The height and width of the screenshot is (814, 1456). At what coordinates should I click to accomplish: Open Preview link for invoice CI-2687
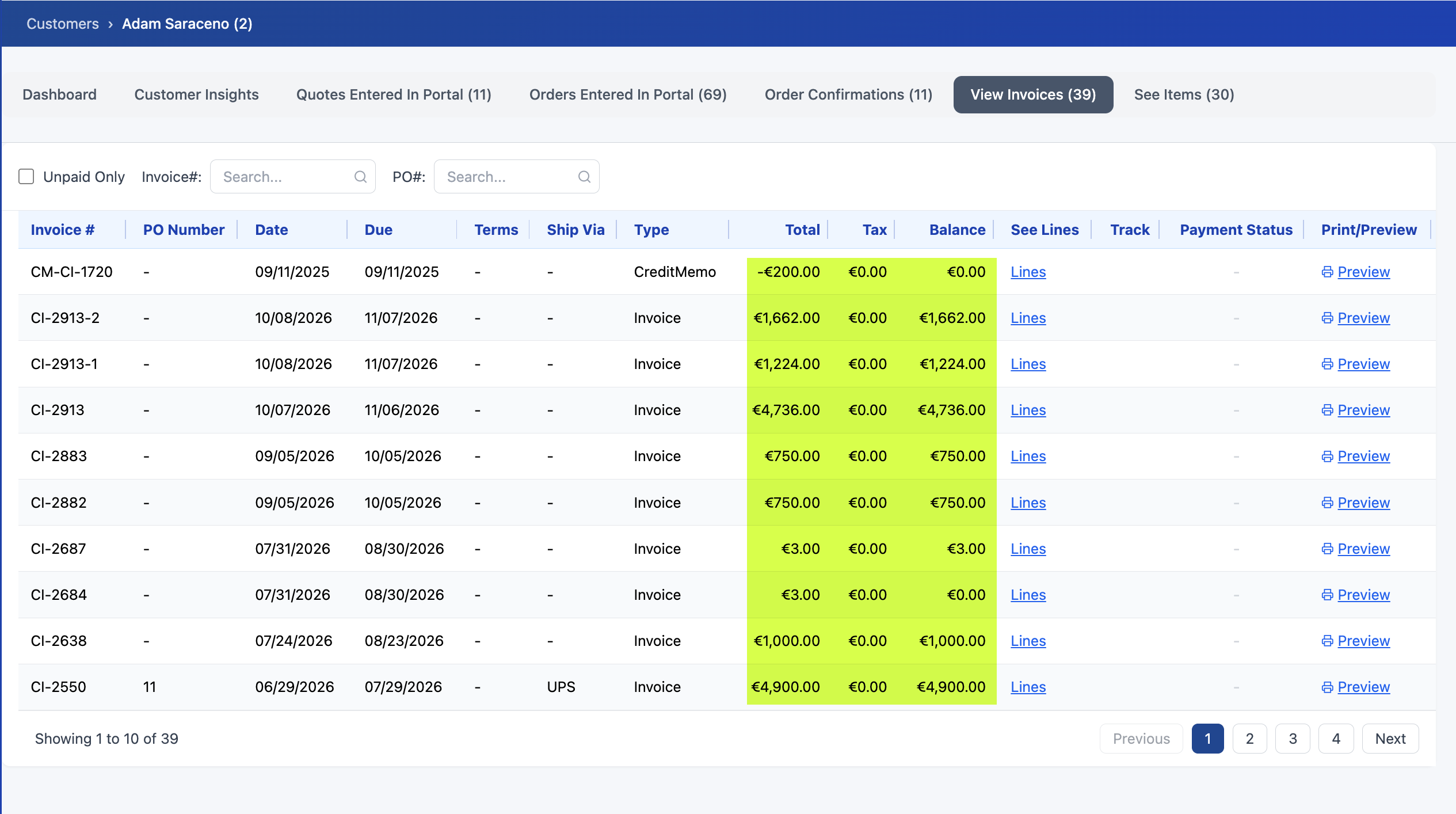click(1363, 549)
